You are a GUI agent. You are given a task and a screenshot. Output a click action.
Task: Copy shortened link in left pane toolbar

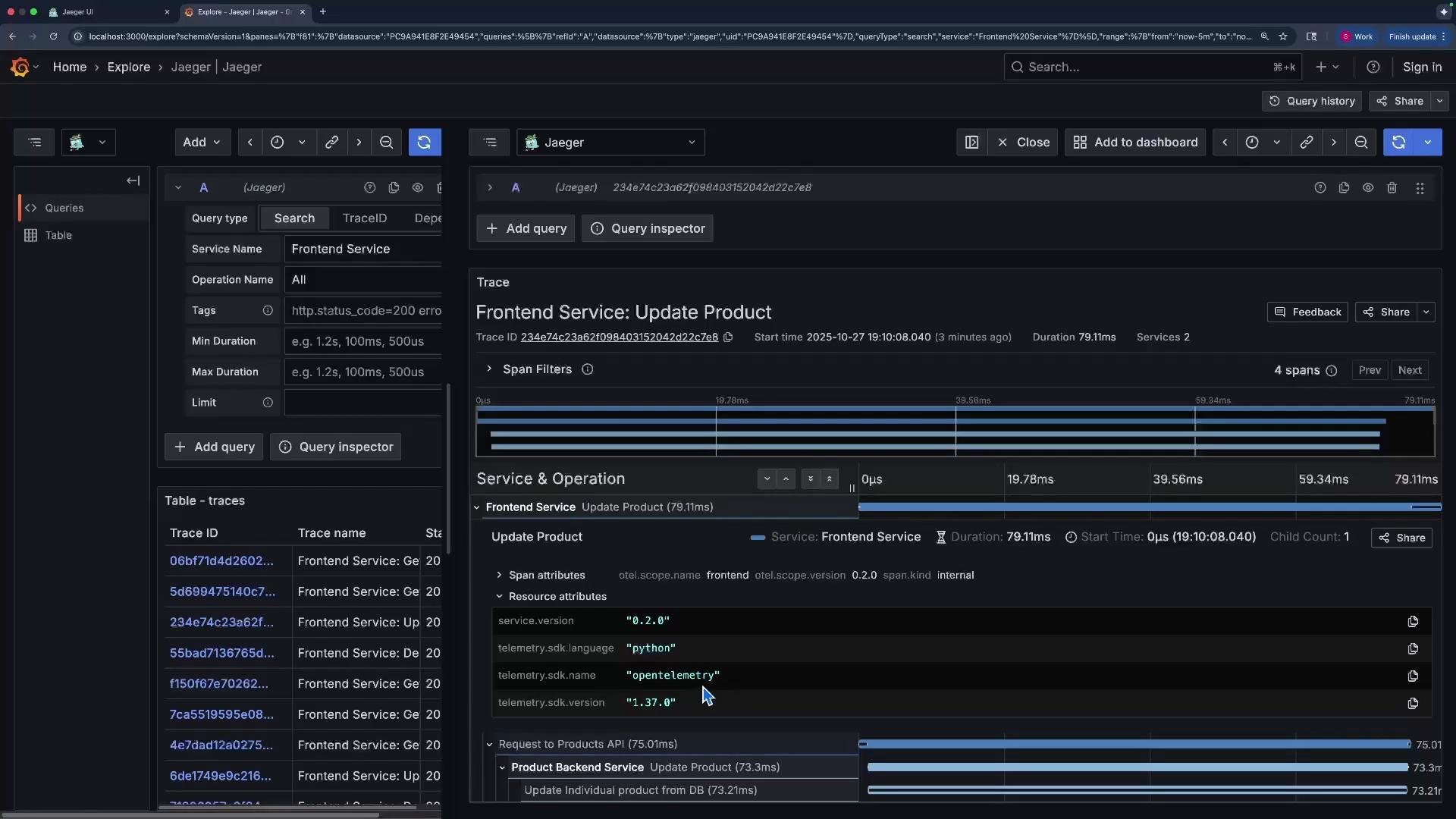[331, 142]
